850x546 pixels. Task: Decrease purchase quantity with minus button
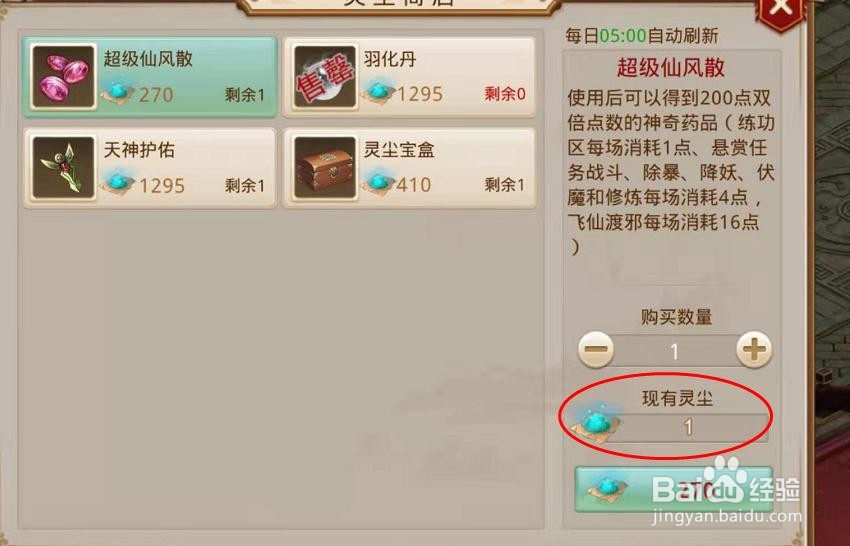coord(596,350)
